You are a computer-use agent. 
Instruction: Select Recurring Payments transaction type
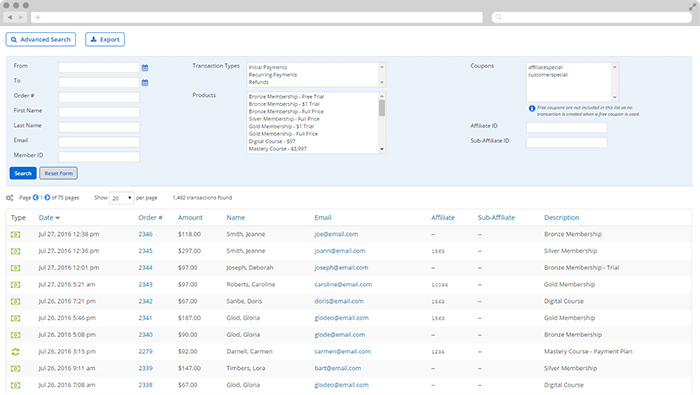point(273,75)
